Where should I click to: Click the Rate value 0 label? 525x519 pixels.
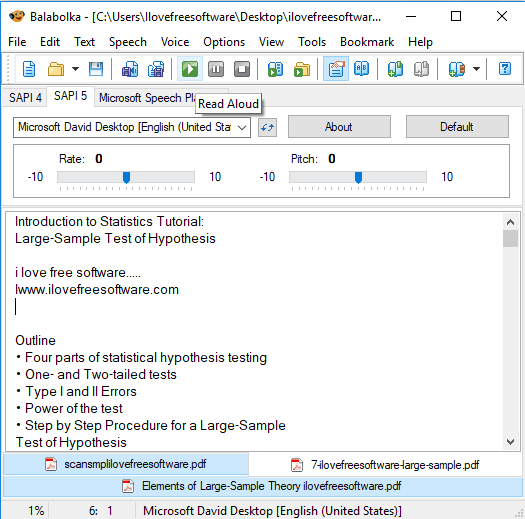99,158
